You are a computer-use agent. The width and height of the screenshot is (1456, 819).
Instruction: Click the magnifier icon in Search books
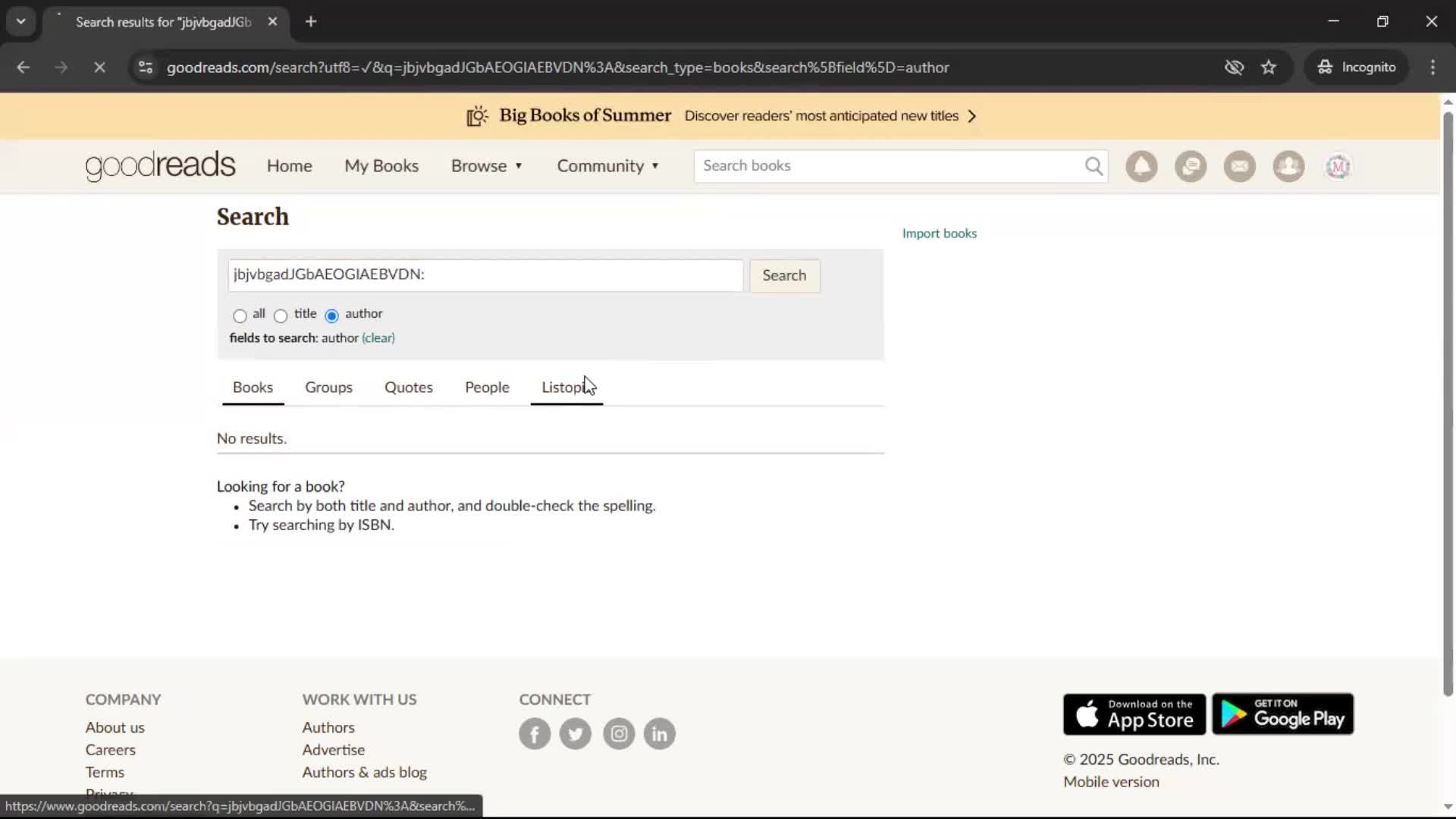coord(1093,166)
